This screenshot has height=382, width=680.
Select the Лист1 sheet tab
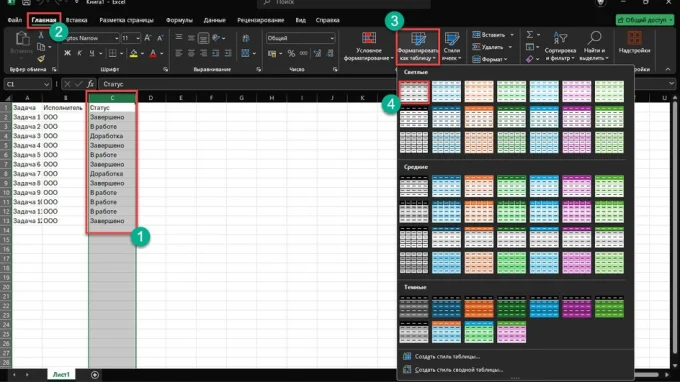tap(61, 375)
